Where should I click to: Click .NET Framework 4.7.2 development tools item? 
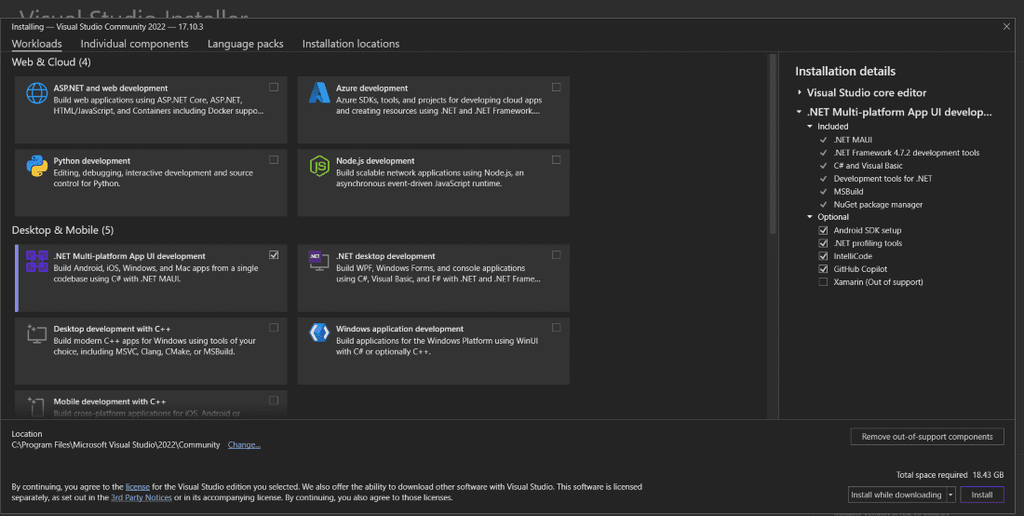point(906,153)
